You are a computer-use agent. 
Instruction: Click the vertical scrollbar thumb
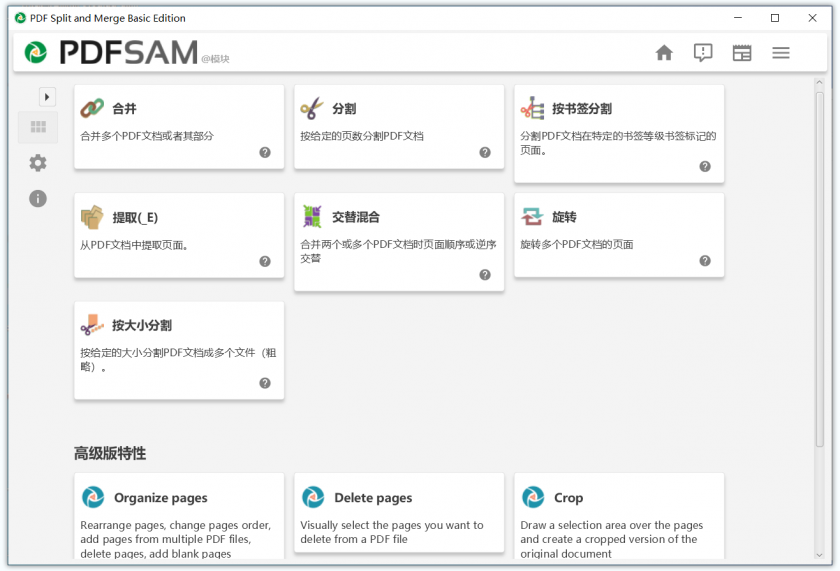(x=819, y=269)
